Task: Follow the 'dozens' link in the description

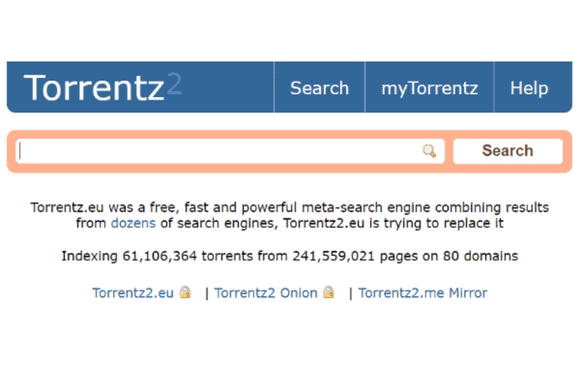Action: (x=133, y=223)
